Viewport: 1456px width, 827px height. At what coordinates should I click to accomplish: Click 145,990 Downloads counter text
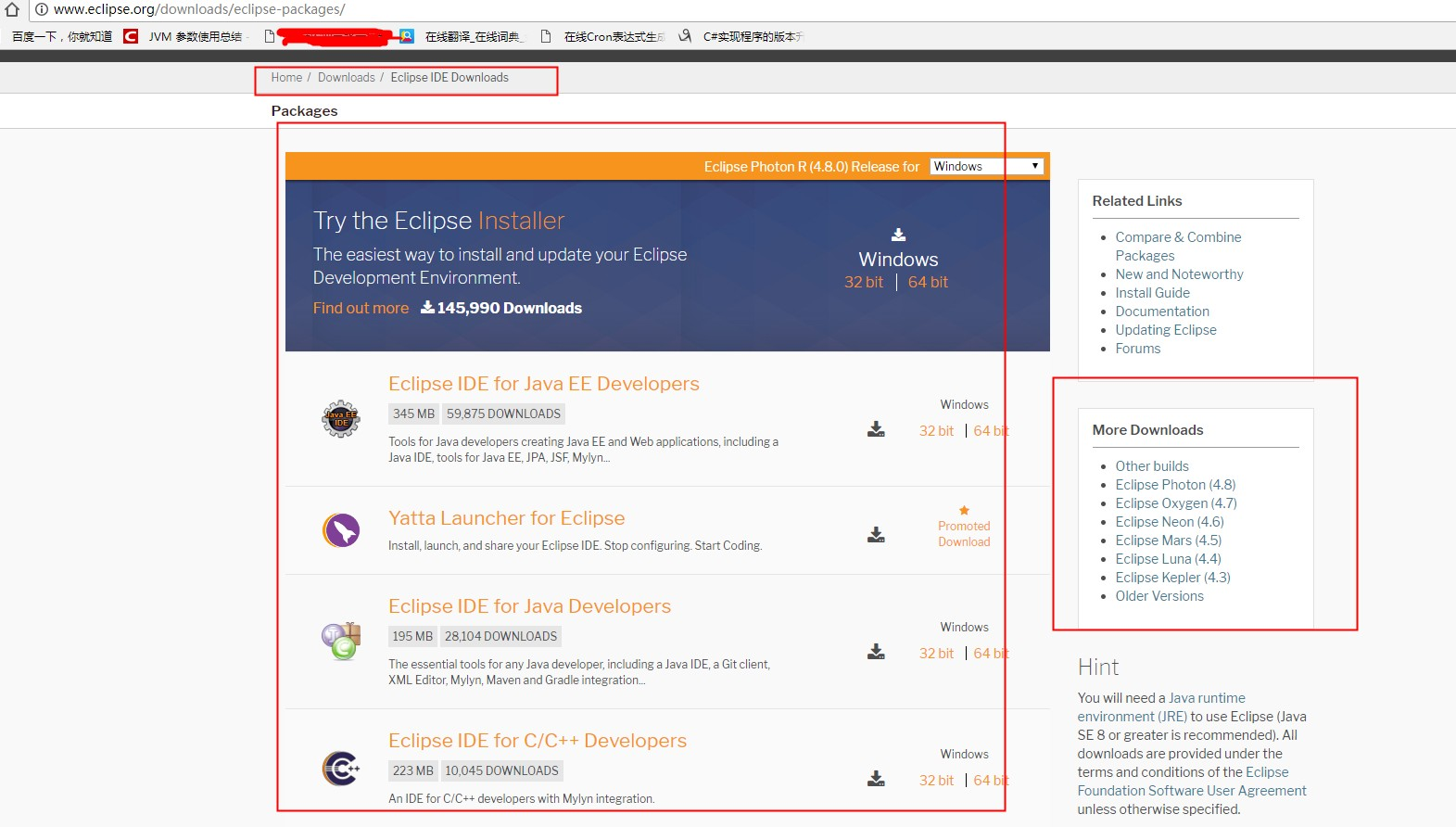coord(509,308)
